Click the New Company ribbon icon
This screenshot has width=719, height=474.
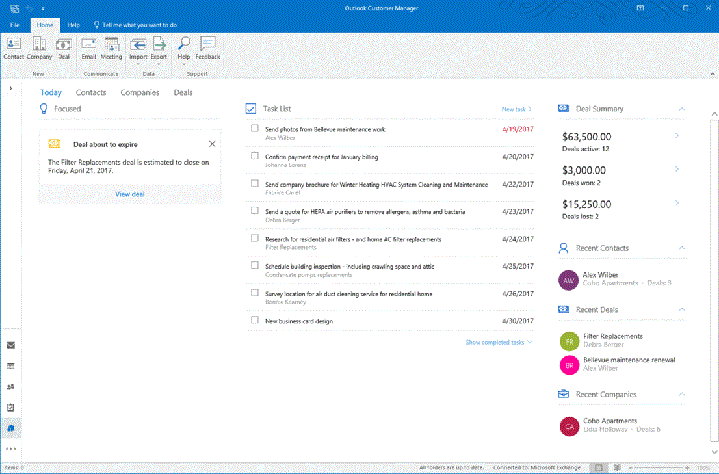tap(39, 44)
